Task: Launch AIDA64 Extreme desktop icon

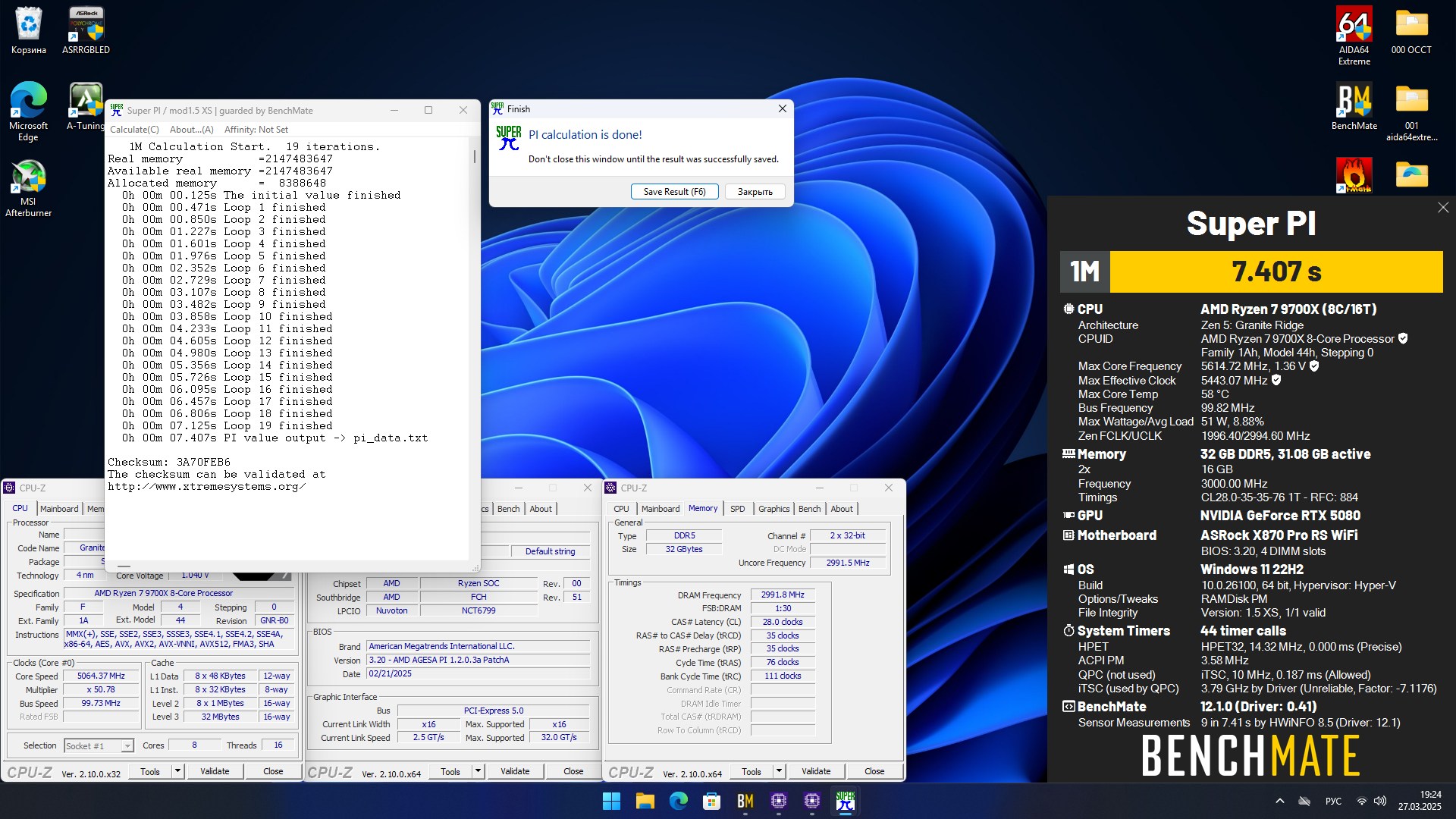Action: (x=1354, y=36)
